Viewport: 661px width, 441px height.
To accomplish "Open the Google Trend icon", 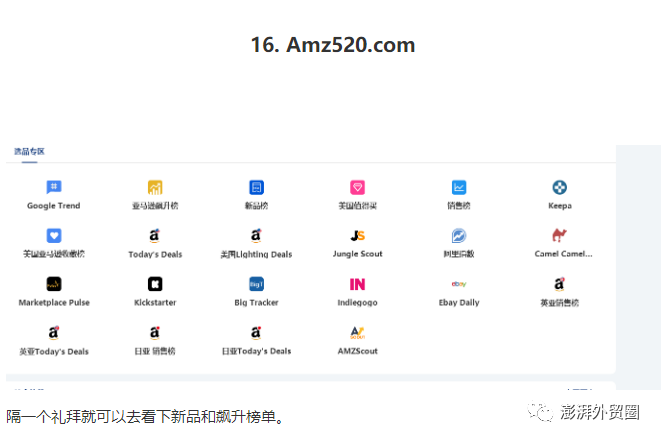I will click(x=54, y=187).
